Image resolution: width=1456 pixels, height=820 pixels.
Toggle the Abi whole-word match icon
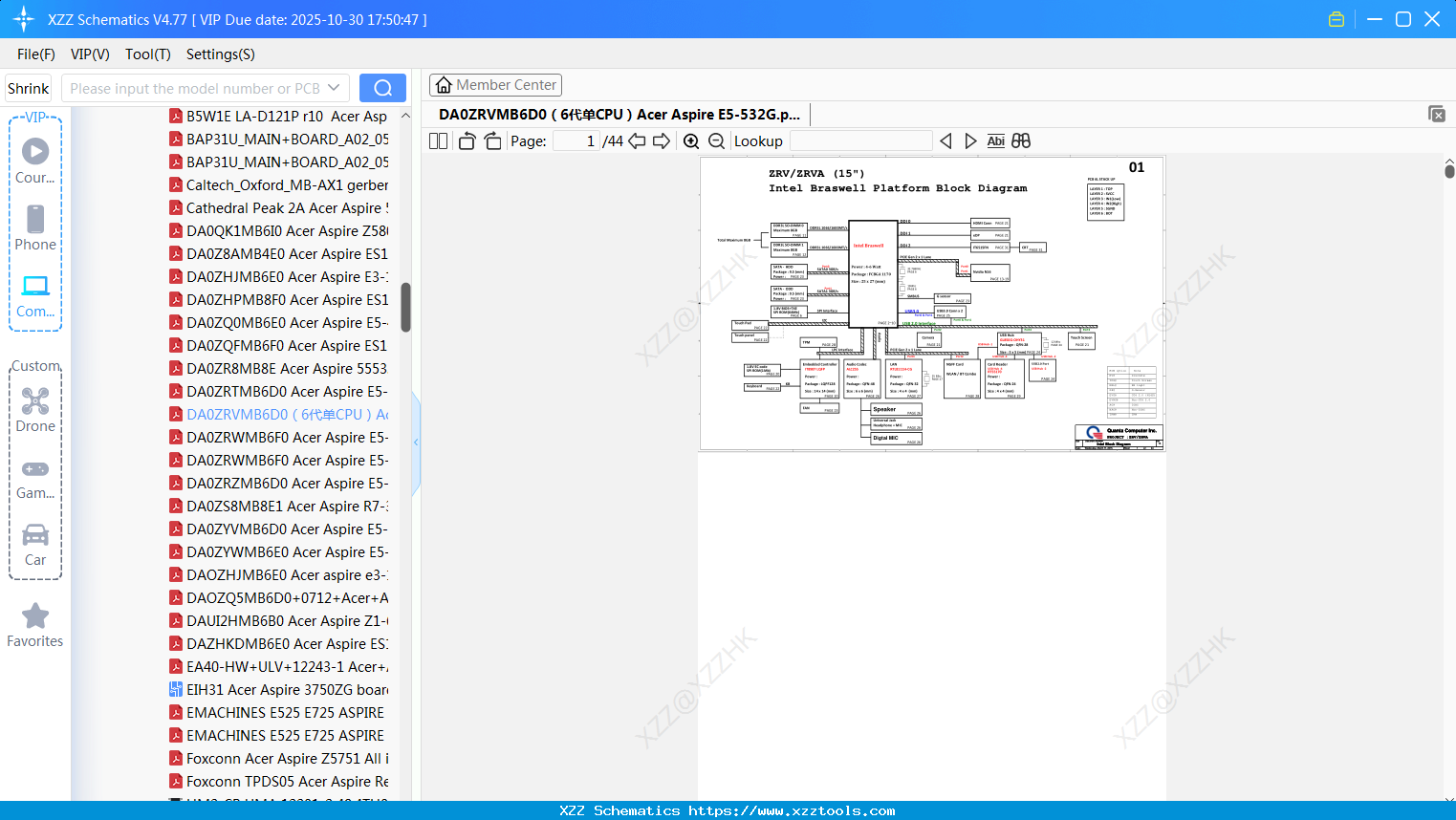coord(995,141)
